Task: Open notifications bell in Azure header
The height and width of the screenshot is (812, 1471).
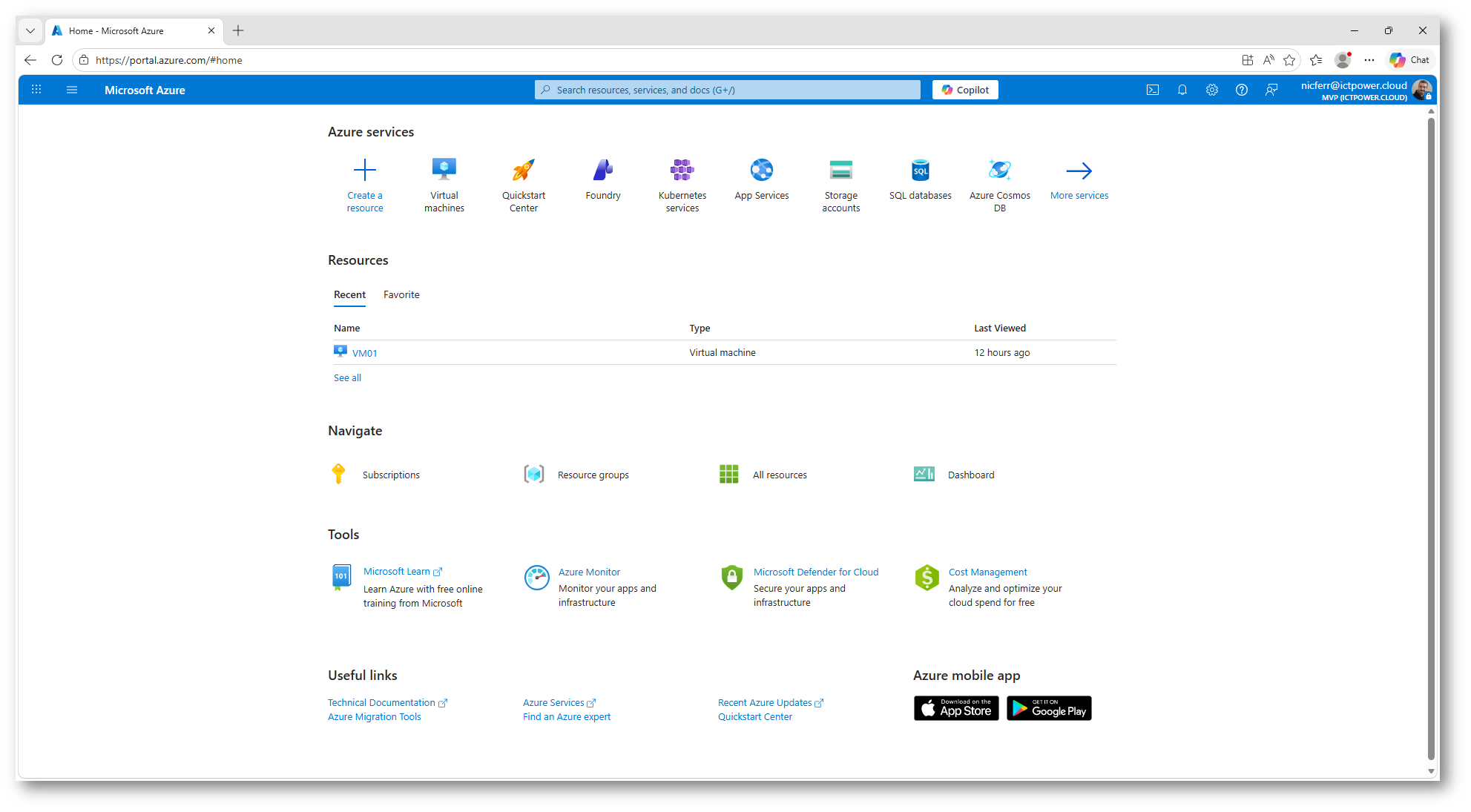Action: pyautogui.click(x=1182, y=90)
